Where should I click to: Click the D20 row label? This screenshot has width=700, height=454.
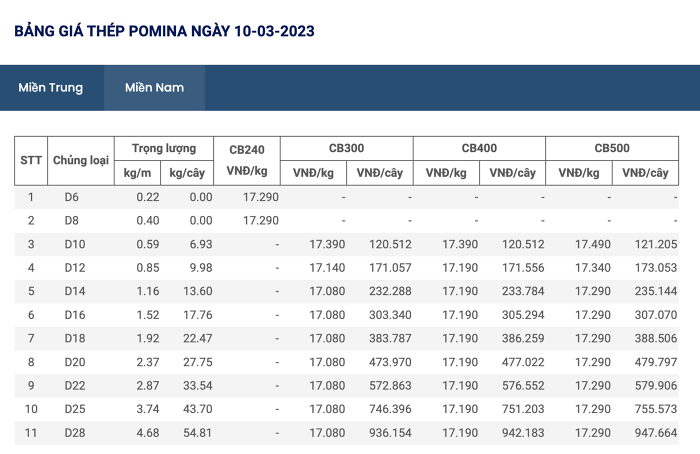coord(75,362)
